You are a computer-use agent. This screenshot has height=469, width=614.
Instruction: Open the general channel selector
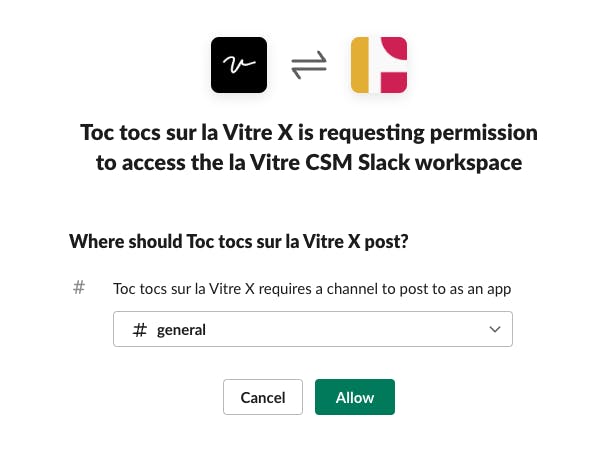(x=313, y=329)
